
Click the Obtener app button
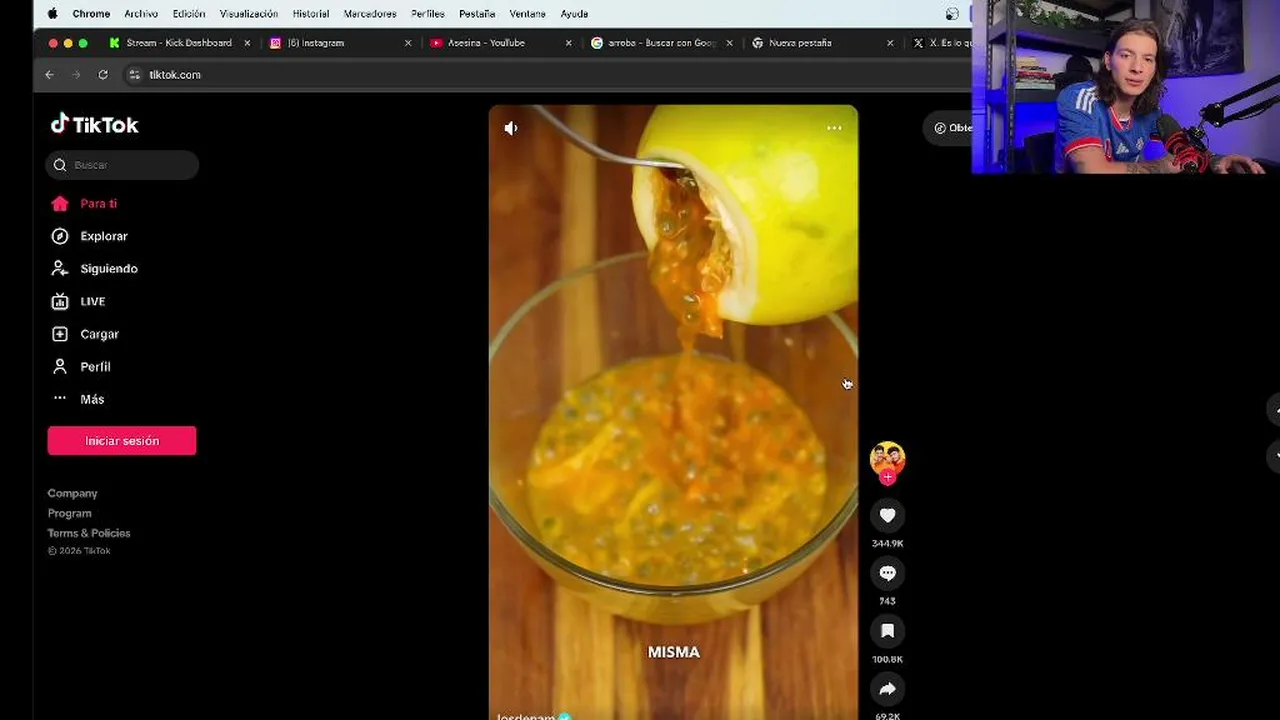point(948,128)
